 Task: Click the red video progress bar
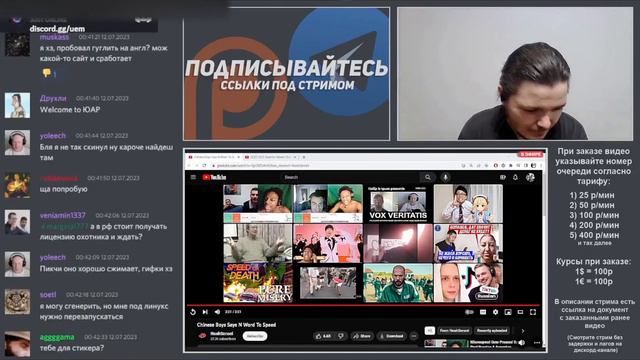pyautogui.click(x=363, y=305)
